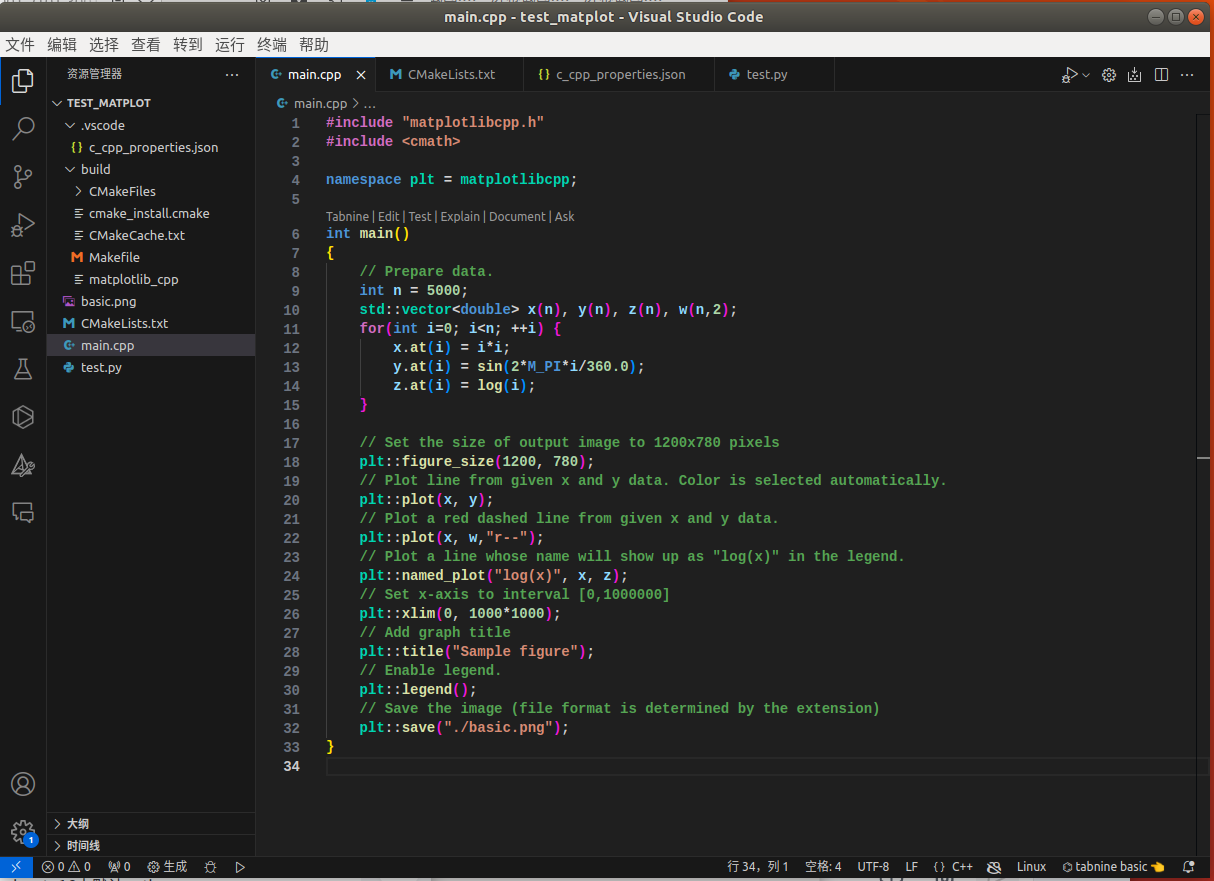Open the Source Control view

[x=22, y=176]
